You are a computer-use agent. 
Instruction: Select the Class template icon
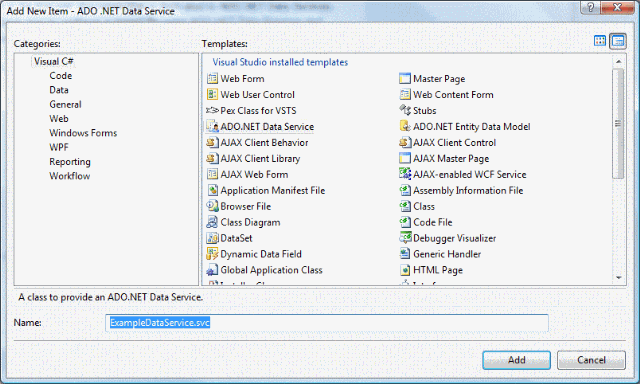coord(405,206)
